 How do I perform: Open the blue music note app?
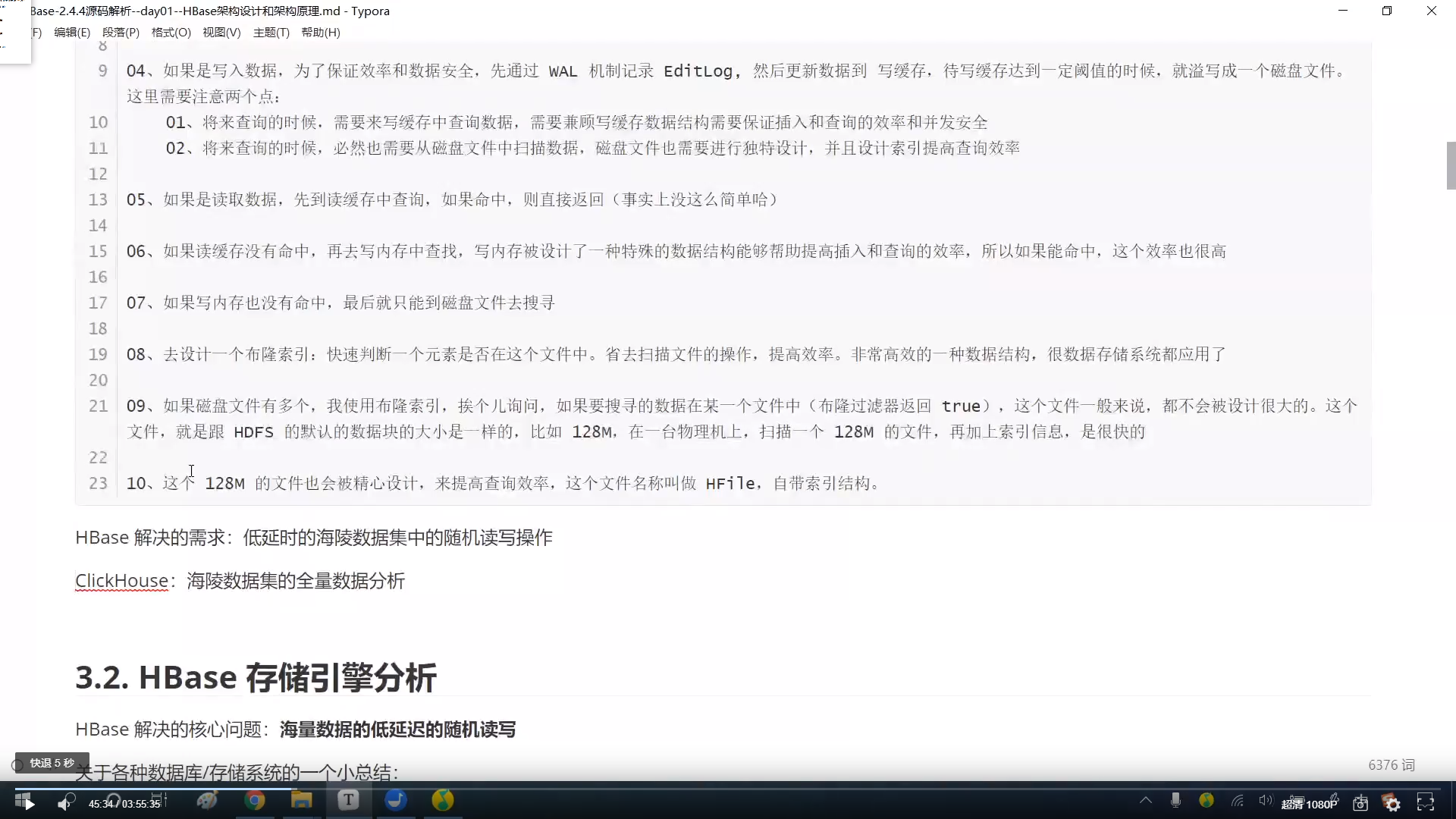(396, 800)
